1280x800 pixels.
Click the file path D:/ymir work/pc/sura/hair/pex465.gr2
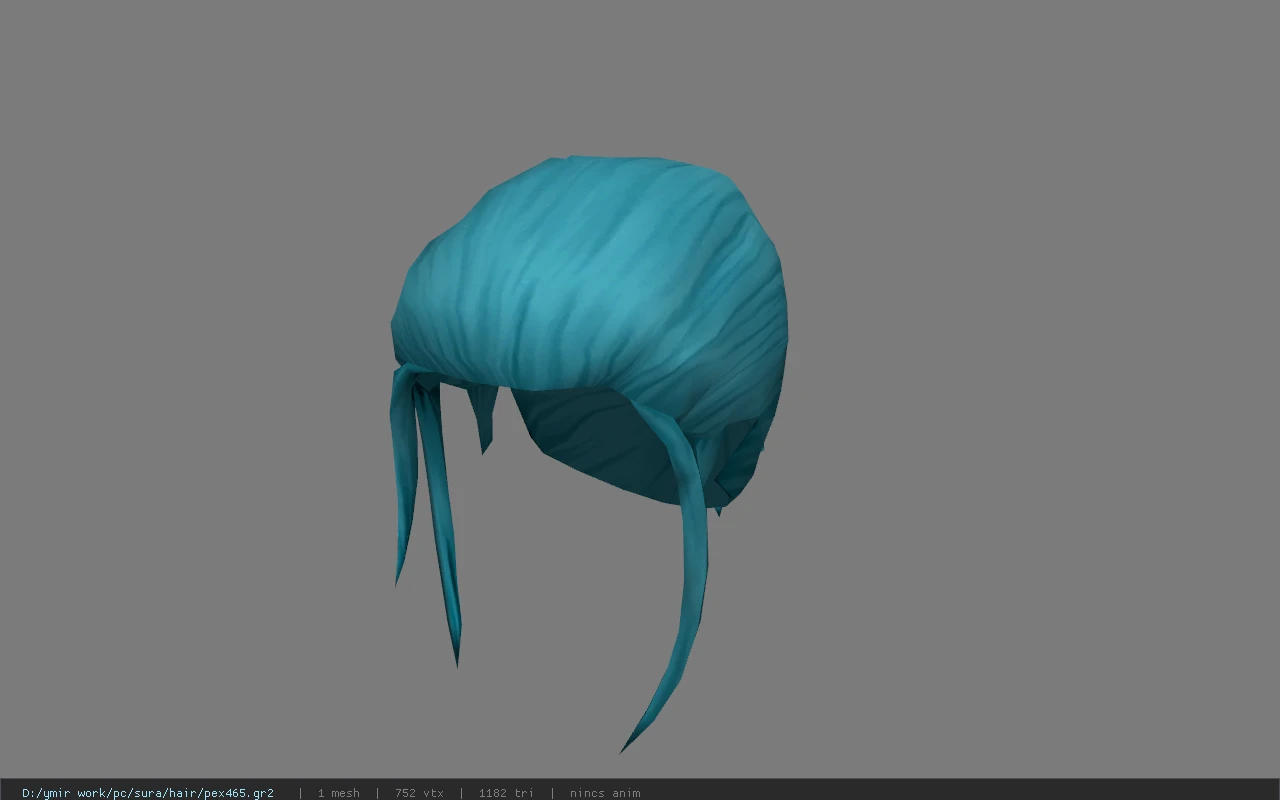[x=148, y=793]
